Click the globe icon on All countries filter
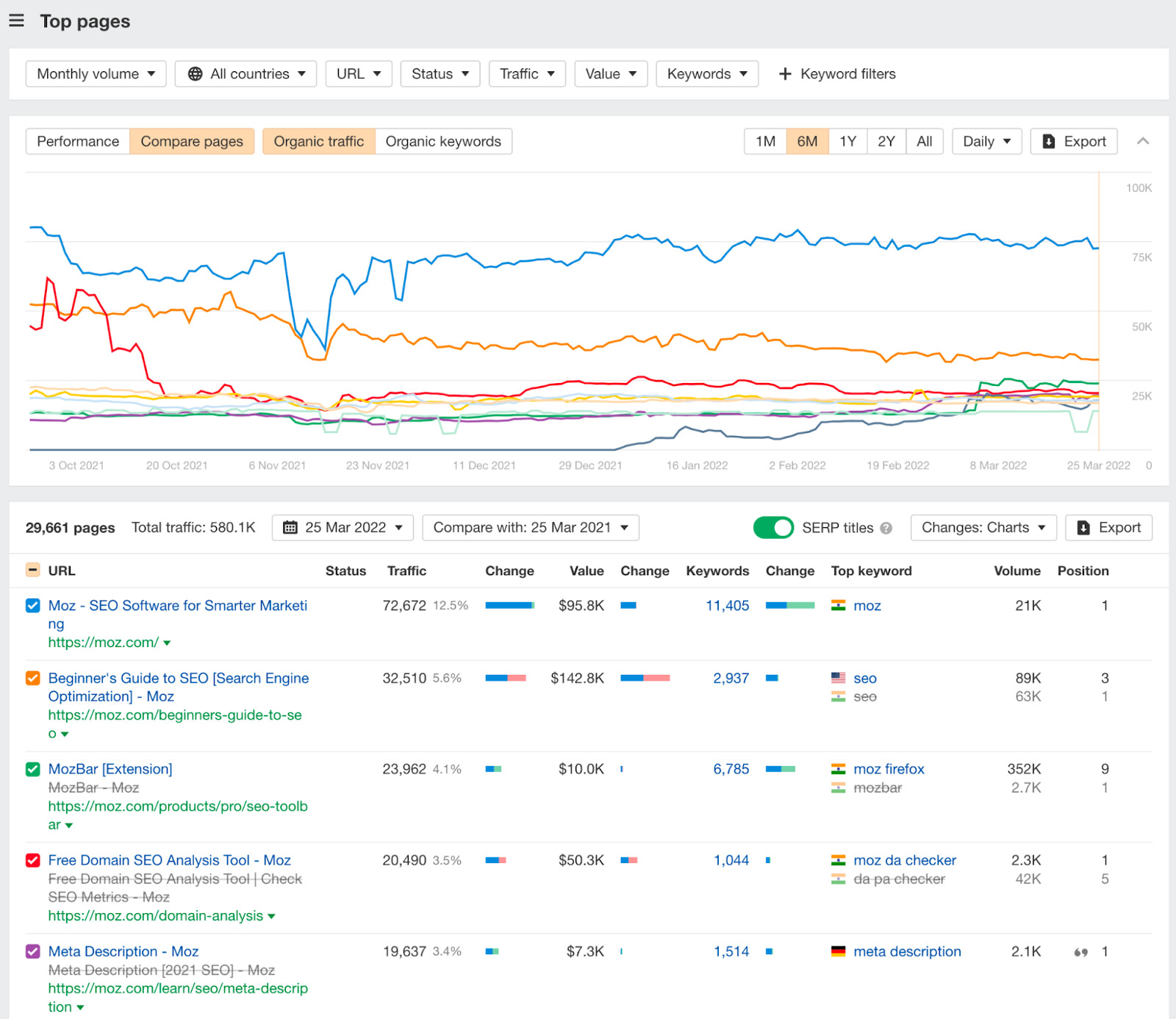The width and height of the screenshot is (1176, 1019). [195, 74]
